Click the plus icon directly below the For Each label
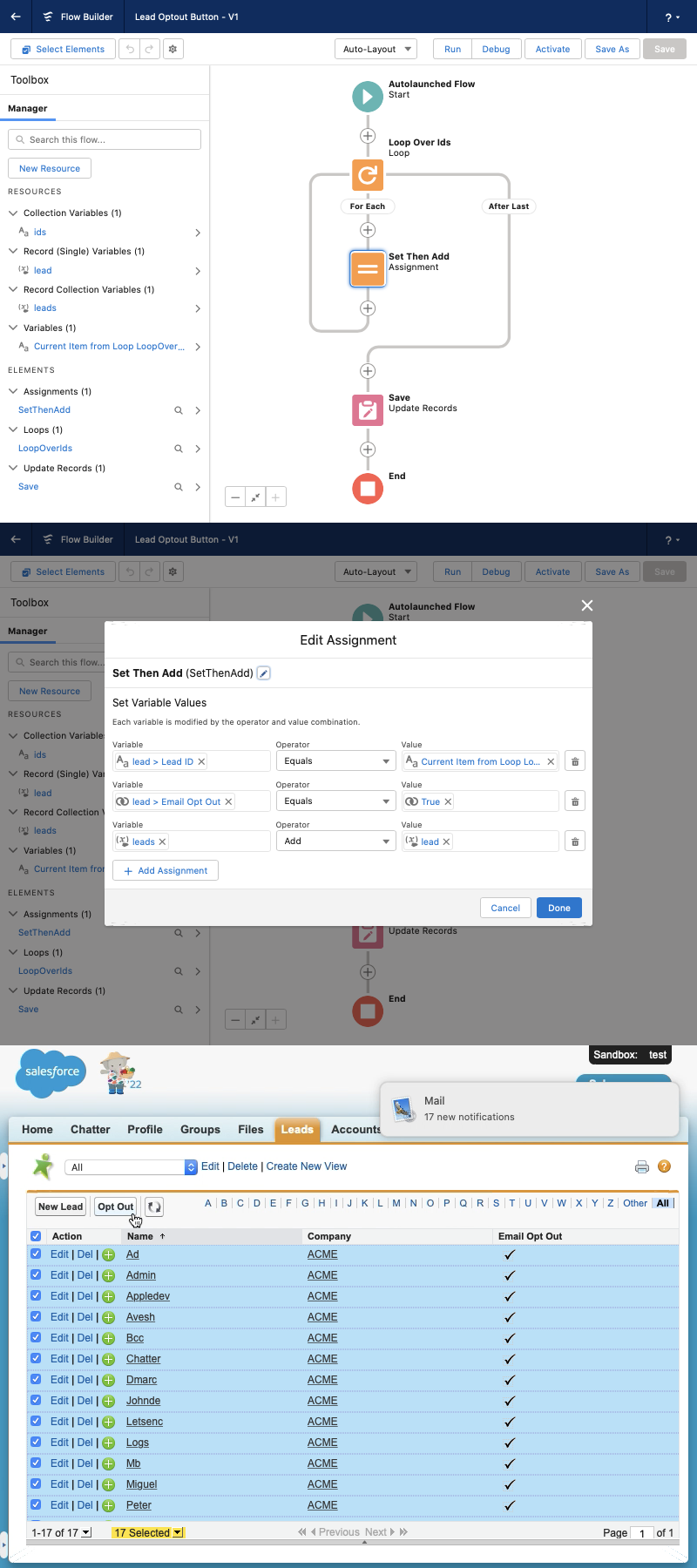 368,230
